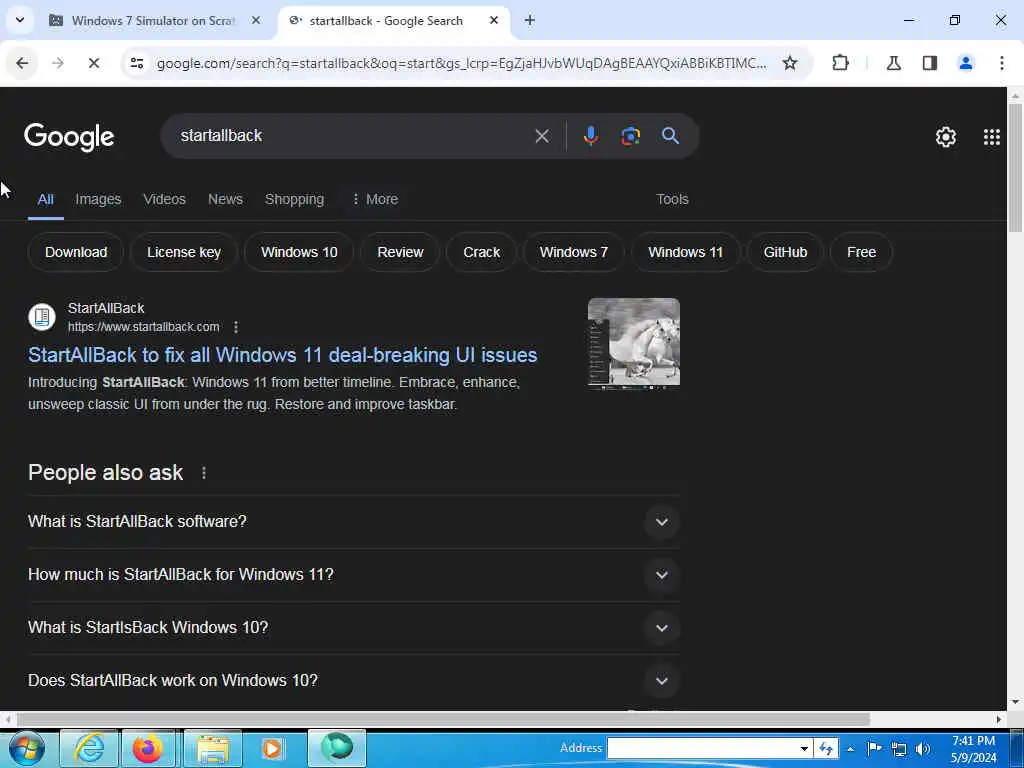Screen dimensions: 1024x768
Task: Open StartAllBack fix Windows 11 UI link
Action: 283,355
